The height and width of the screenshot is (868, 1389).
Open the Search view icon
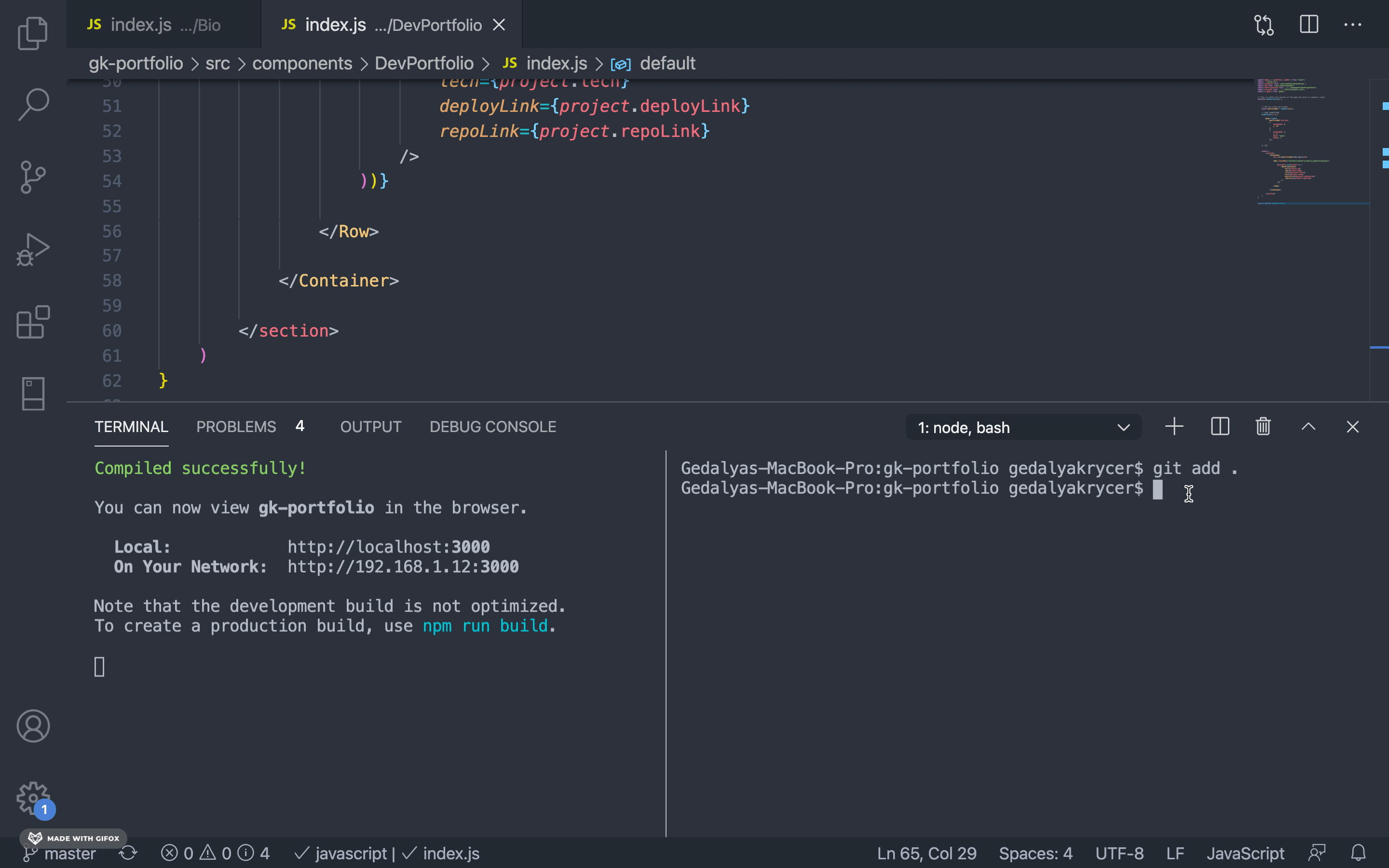[33, 105]
